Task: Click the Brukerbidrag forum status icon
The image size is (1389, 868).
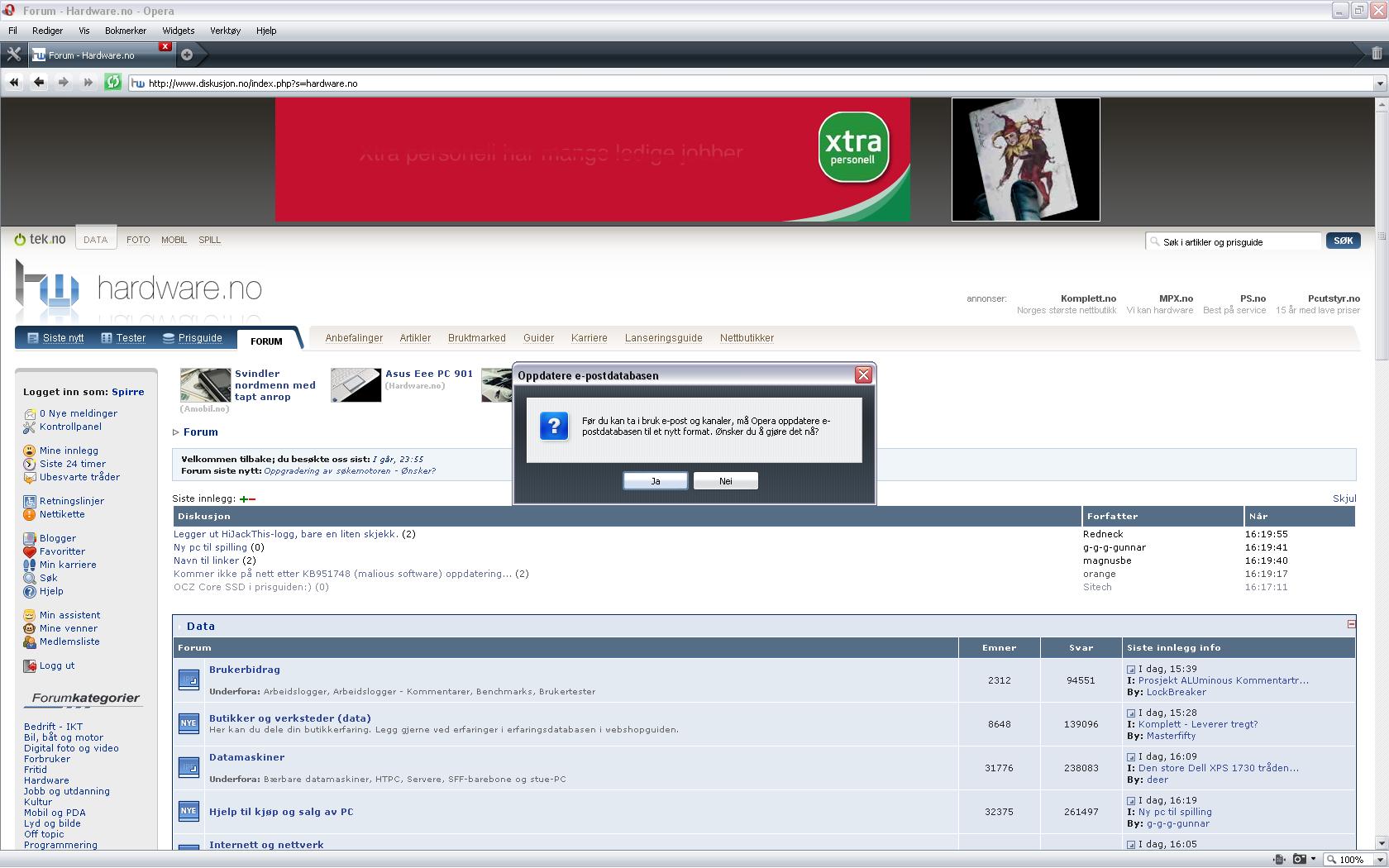Action: point(189,680)
